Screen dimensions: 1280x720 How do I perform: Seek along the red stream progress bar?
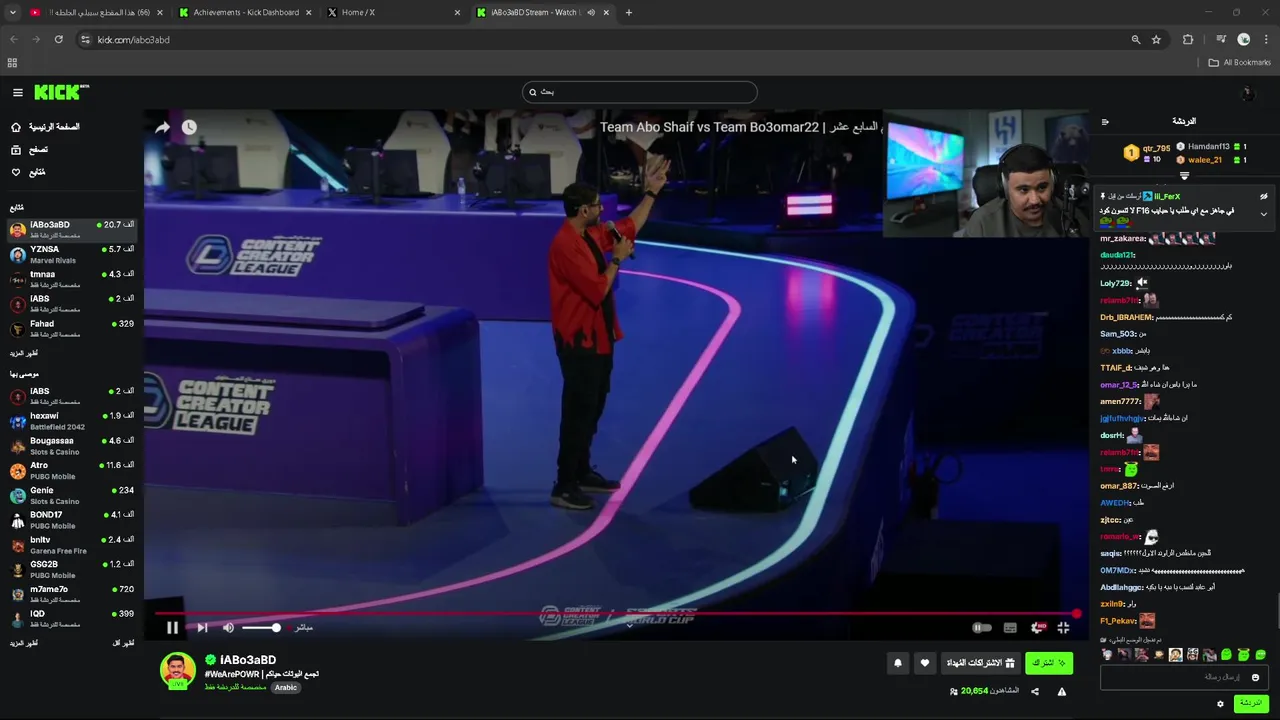coord(616,613)
